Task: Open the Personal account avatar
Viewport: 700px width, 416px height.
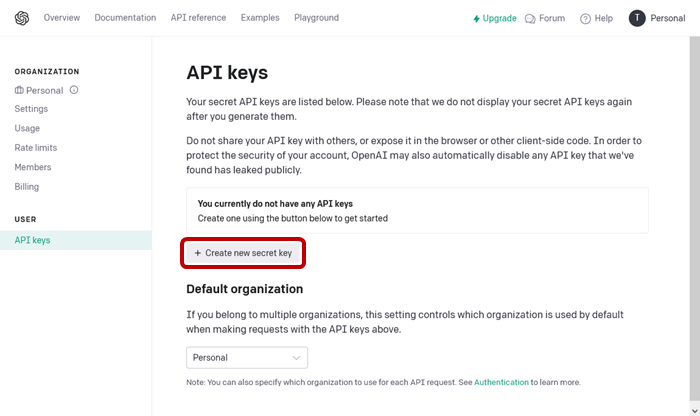Action: pyautogui.click(x=637, y=18)
